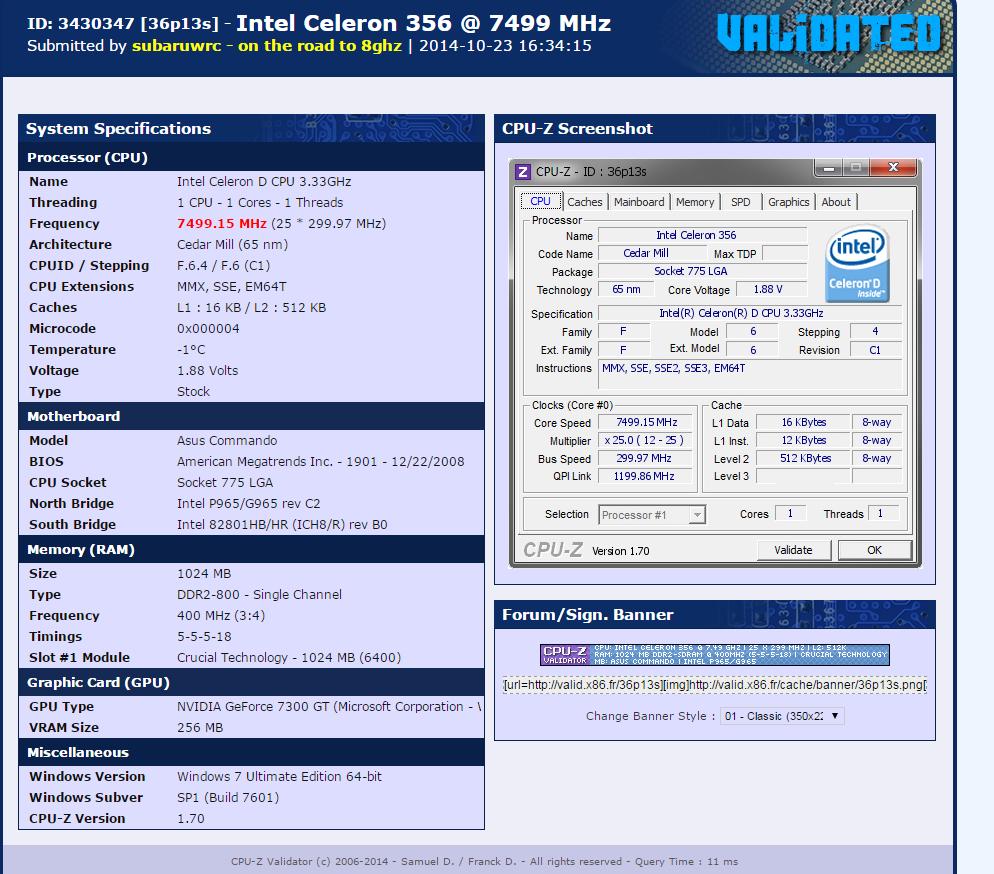The width and height of the screenshot is (994, 874).
Task: Open the Change Banner Style dropdown
Action: 782,716
